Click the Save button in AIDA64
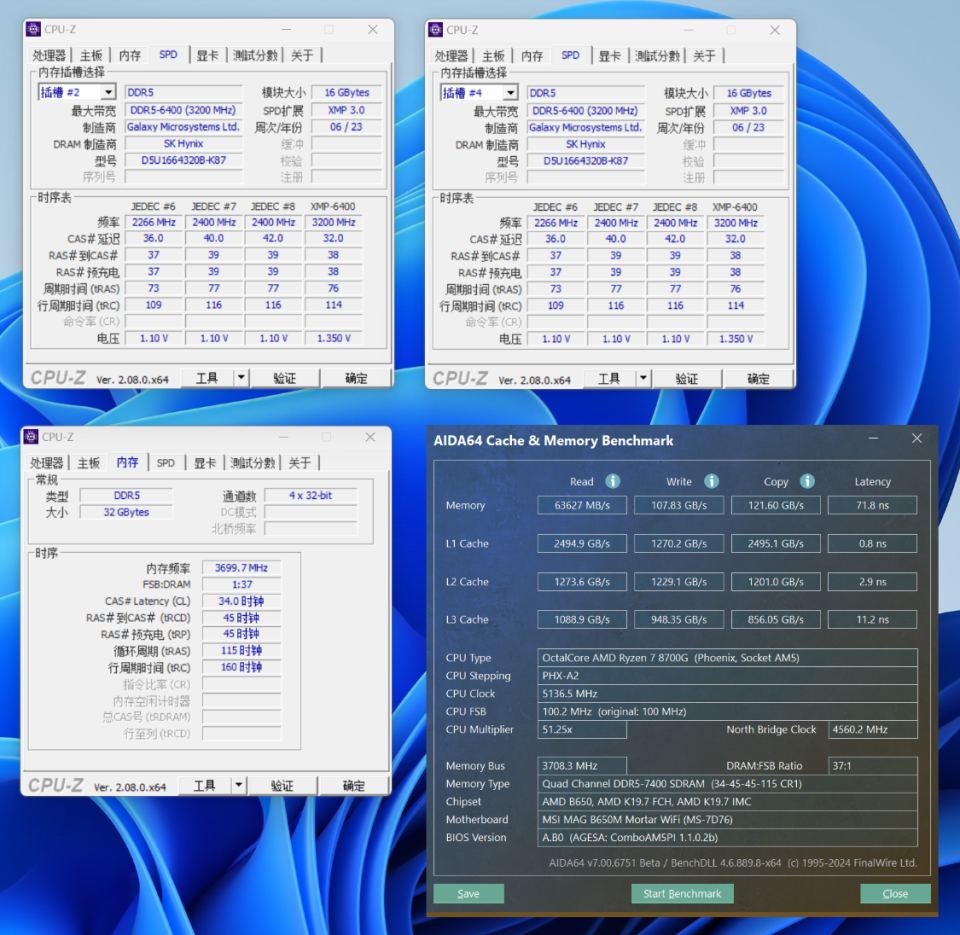This screenshot has height=935, width=960. [x=468, y=893]
